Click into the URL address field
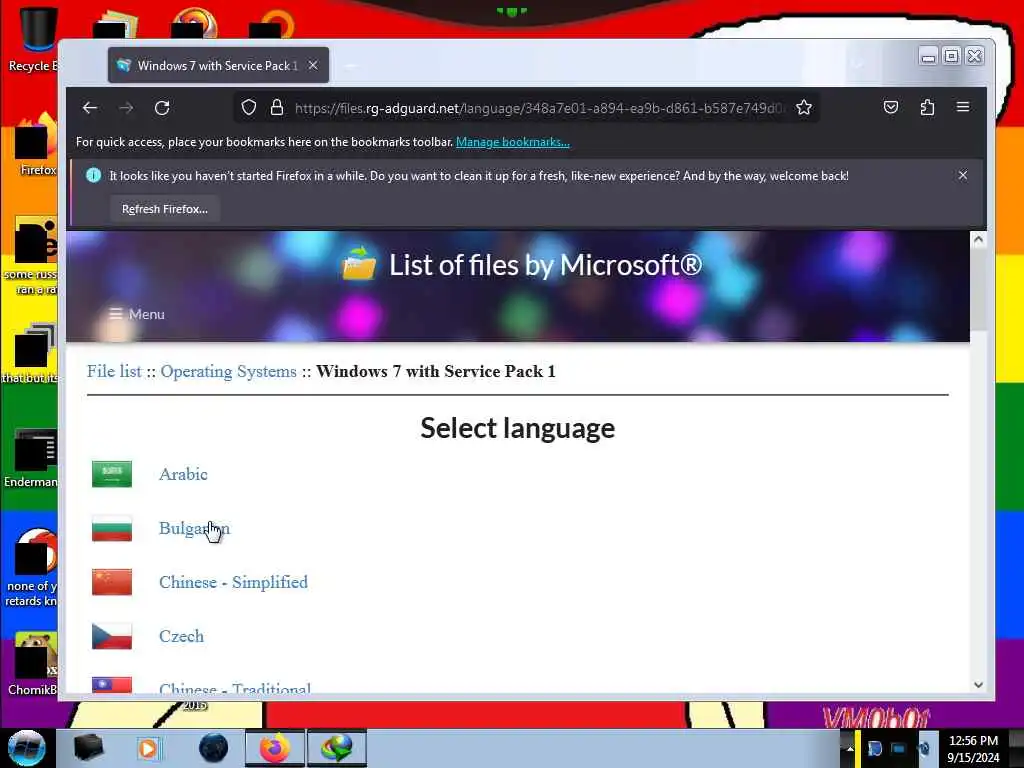This screenshot has height=768, width=1024. point(539,108)
